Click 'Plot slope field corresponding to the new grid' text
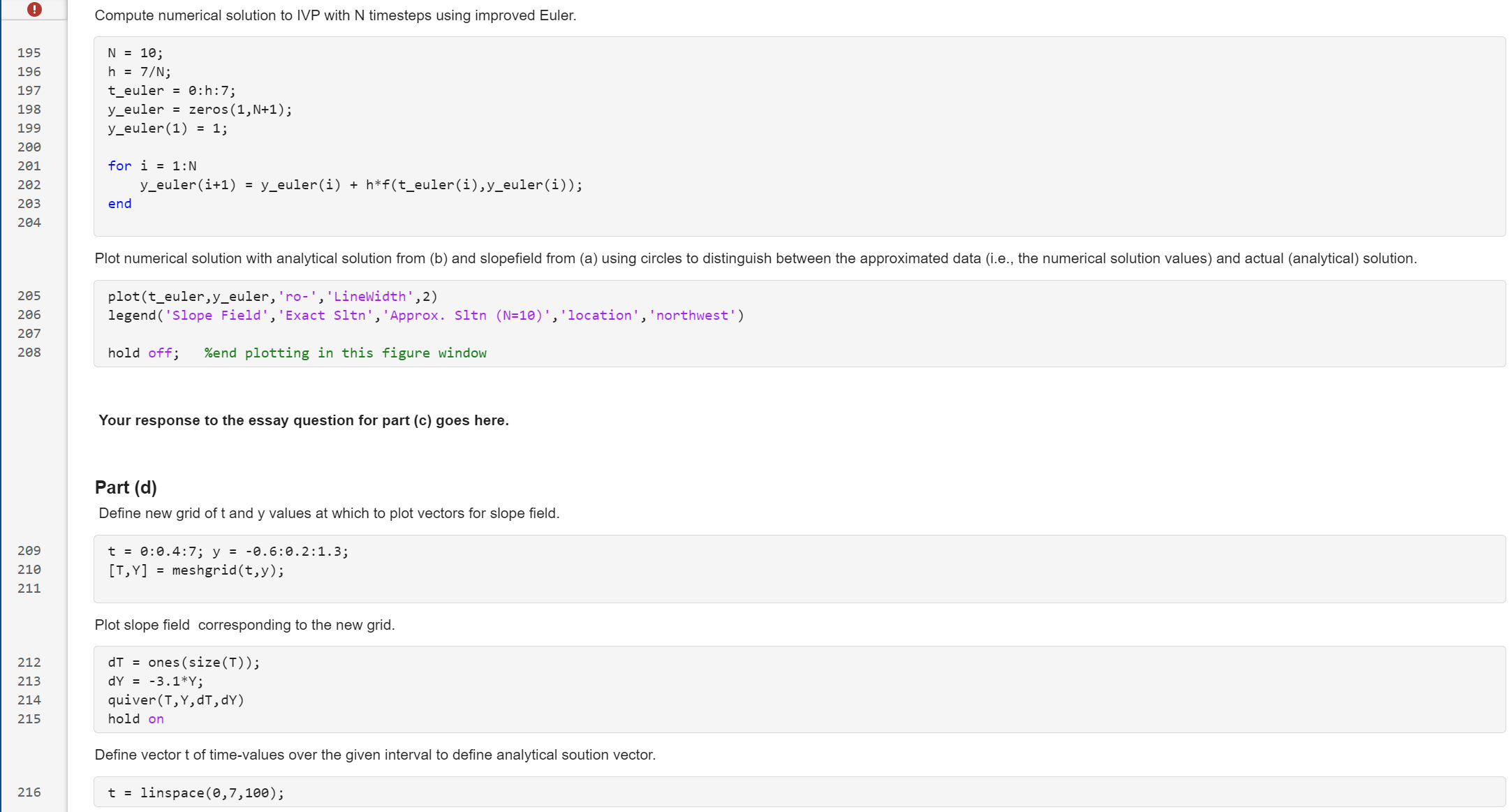This screenshot has width=1509, height=812. pyautogui.click(x=245, y=625)
